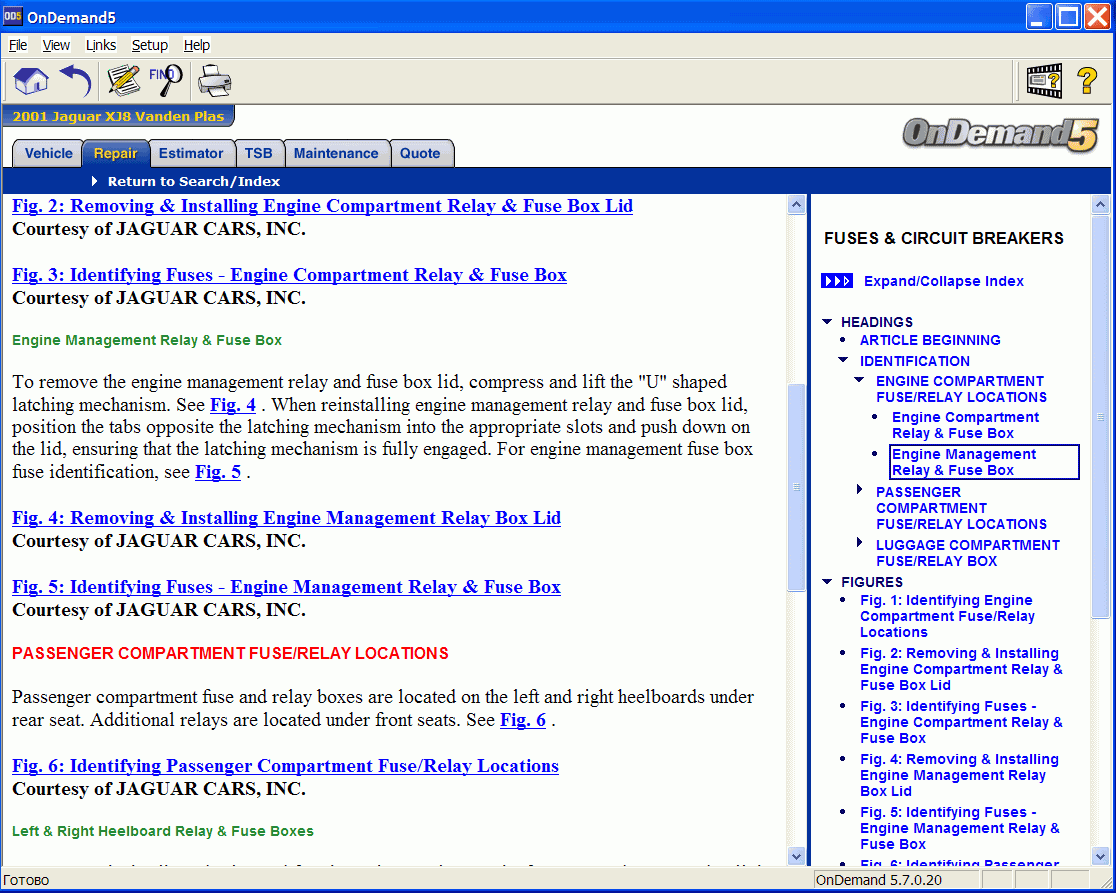This screenshot has width=1116, height=893.
Task: Open the Quote tab
Action: click(420, 154)
